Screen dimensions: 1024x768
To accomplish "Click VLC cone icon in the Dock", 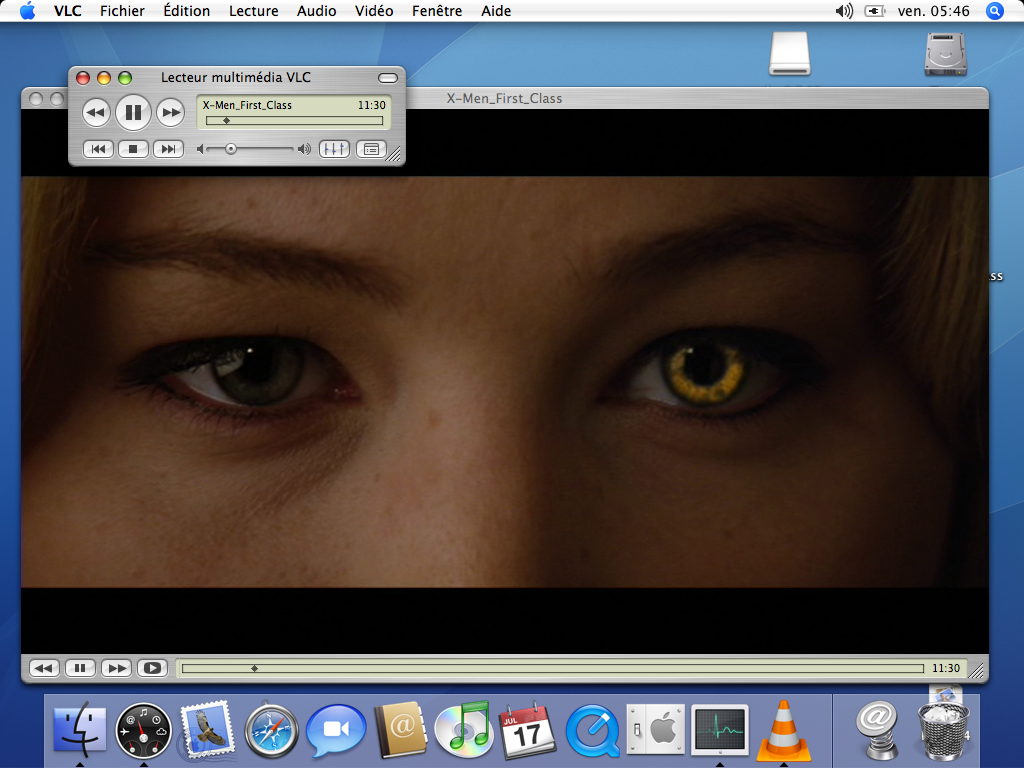I will tap(784, 730).
